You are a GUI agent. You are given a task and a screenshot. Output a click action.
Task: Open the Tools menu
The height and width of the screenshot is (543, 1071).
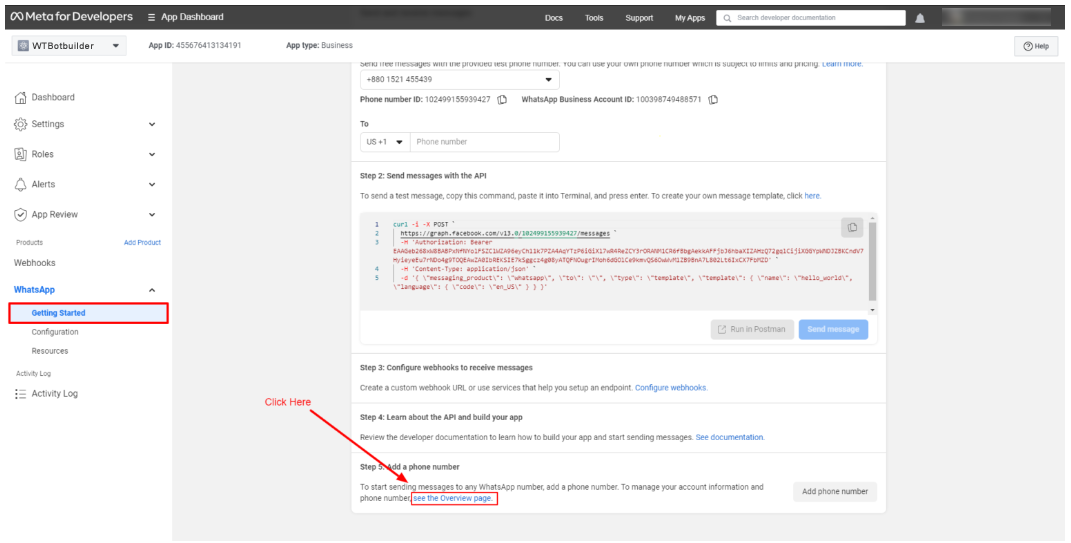click(x=594, y=18)
